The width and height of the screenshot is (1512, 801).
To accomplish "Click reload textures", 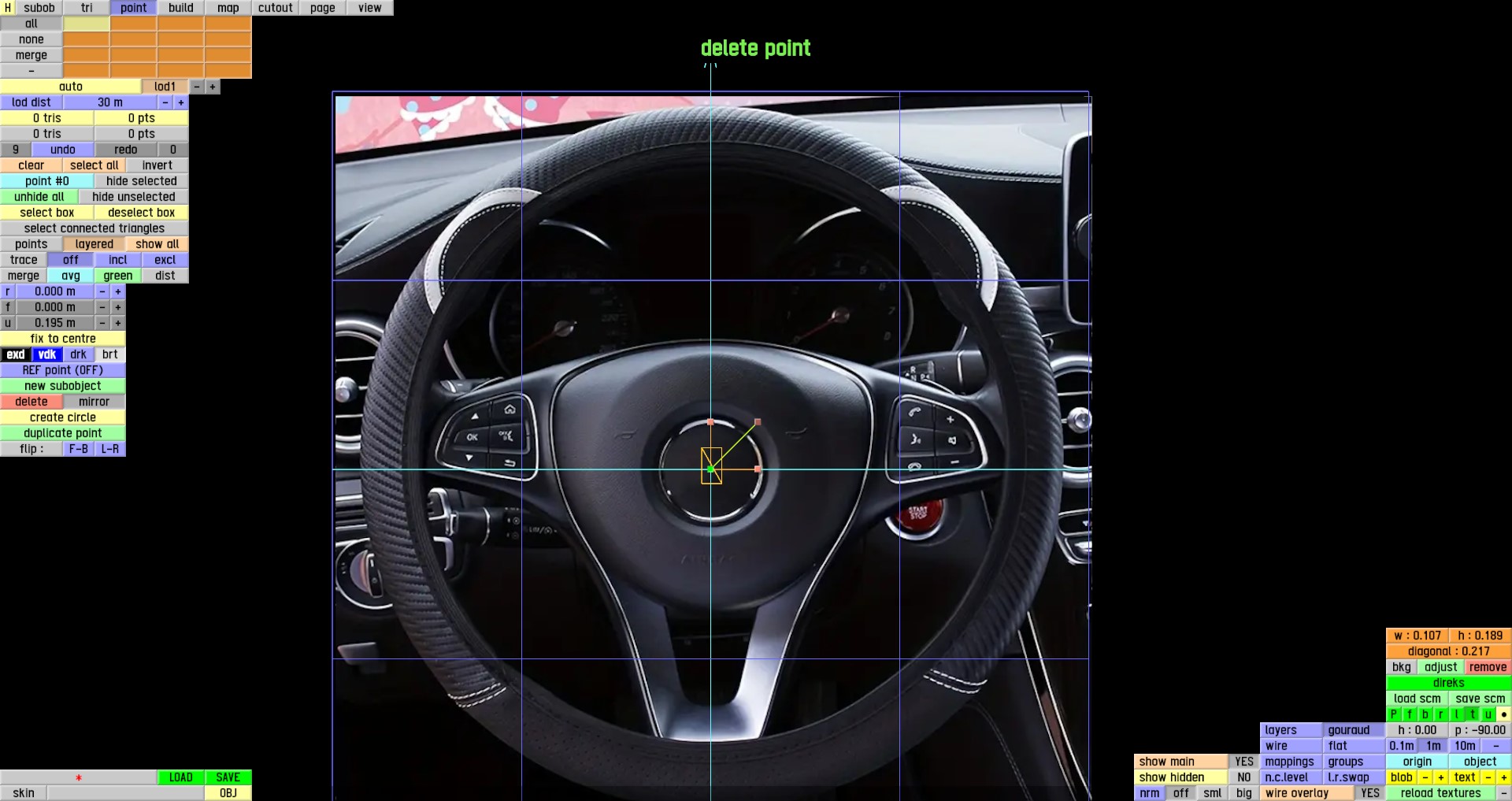I will (x=1441, y=793).
